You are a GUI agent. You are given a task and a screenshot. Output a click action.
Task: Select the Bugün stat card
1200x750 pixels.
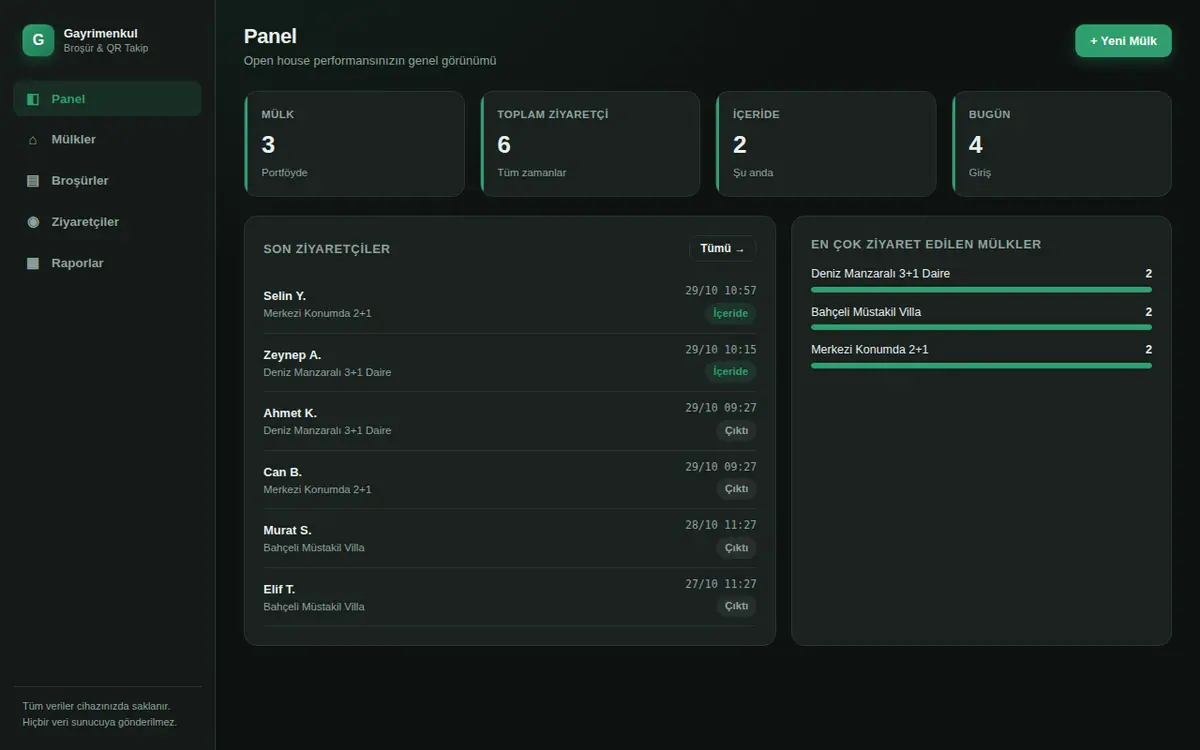pos(1062,144)
